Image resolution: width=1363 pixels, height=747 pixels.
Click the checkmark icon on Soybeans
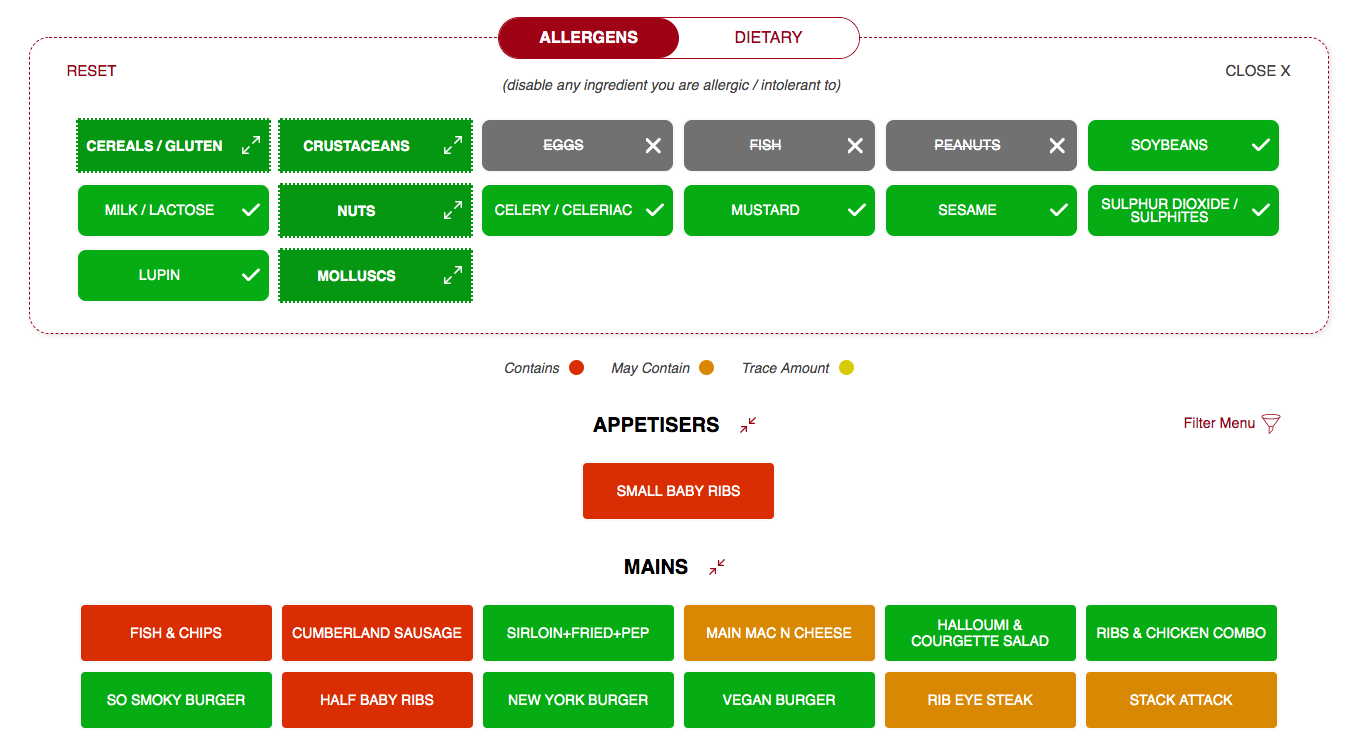pos(1261,145)
